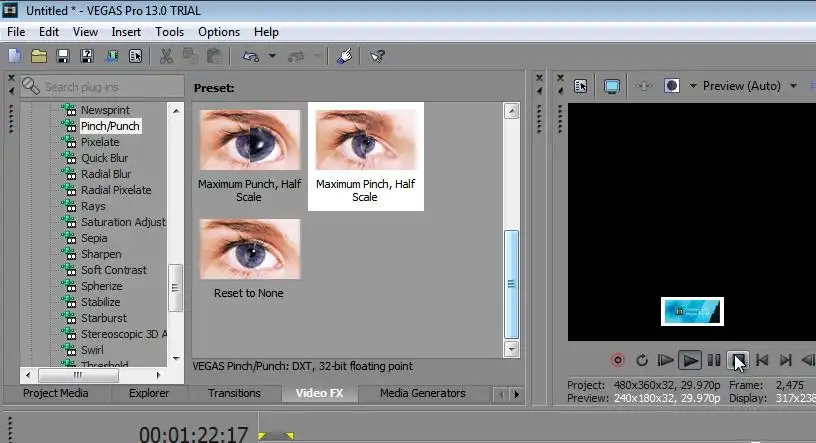
Task: Select the Rays plug-in
Action: click(93, 206)
